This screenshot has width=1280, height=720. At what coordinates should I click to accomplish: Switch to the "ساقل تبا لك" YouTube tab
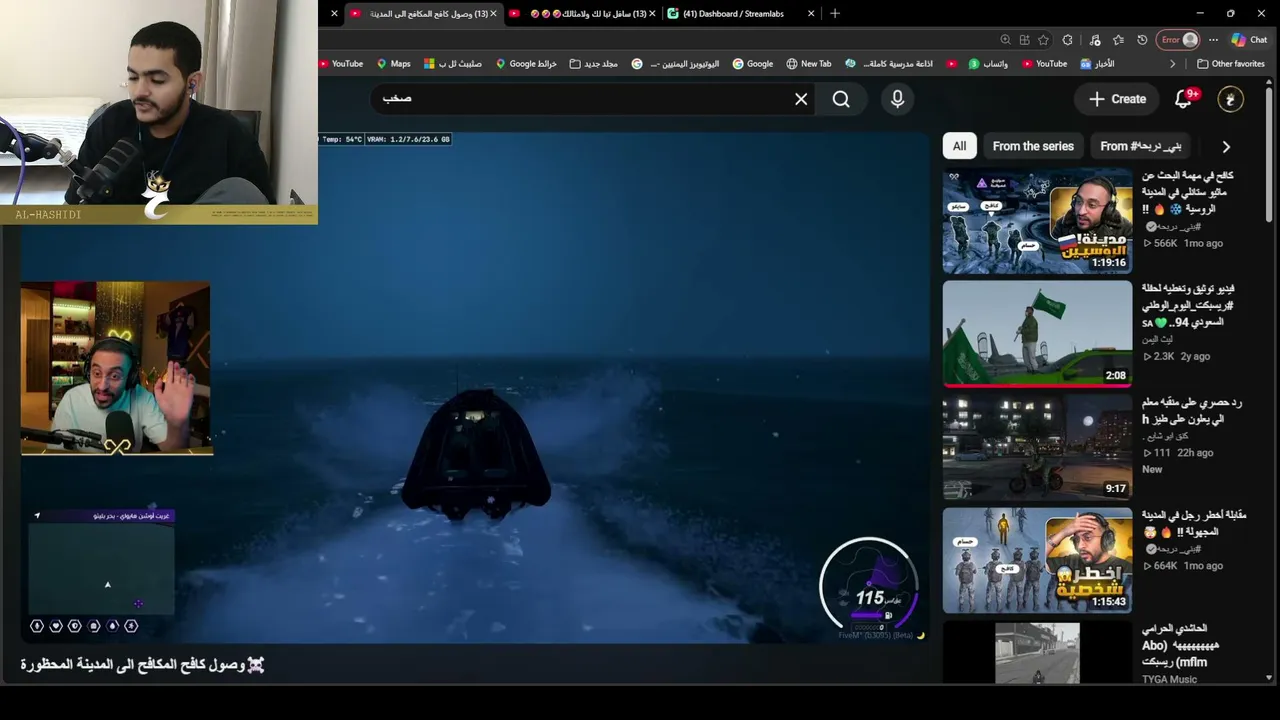point(580,14)
